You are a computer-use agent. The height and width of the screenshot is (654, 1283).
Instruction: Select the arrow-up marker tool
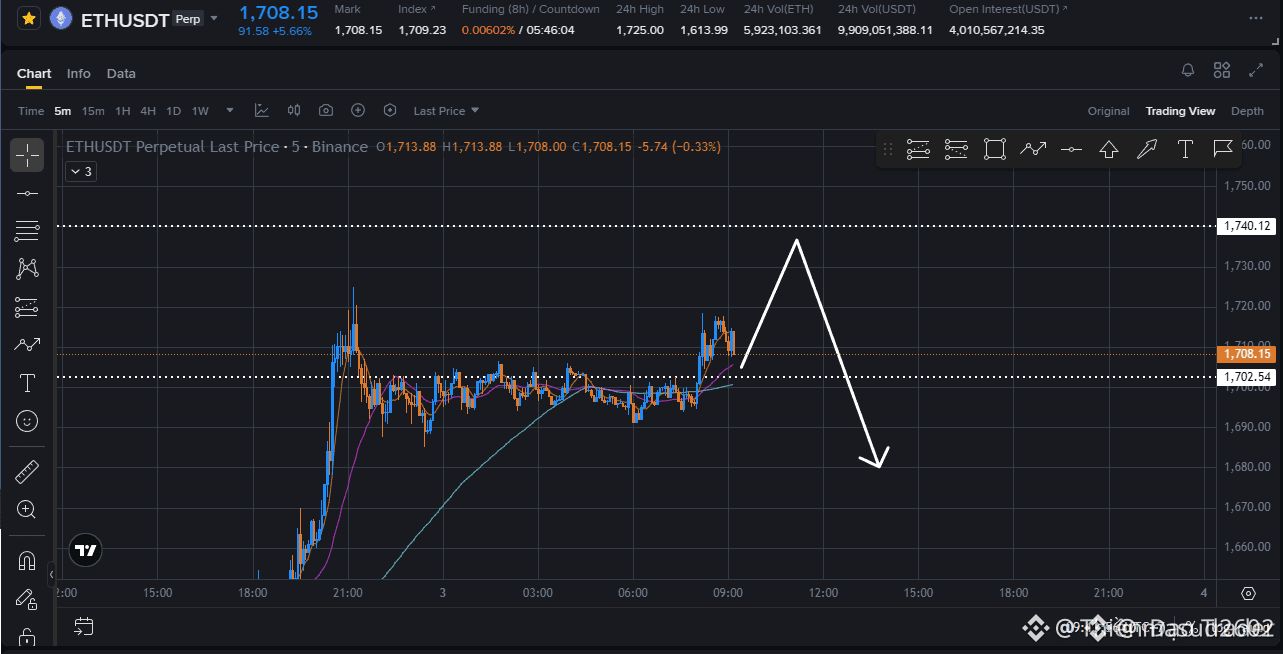tap(1108, 150)
